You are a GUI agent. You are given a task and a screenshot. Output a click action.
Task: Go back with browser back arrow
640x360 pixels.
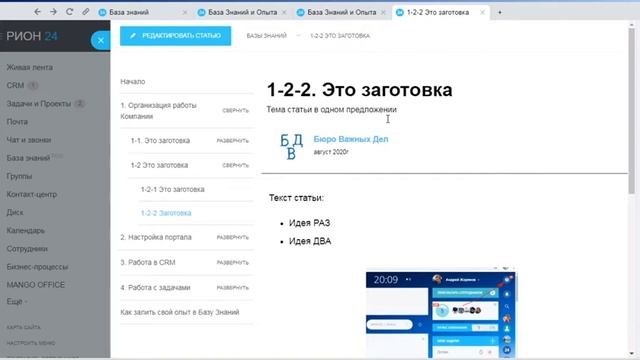pos(38,12)
